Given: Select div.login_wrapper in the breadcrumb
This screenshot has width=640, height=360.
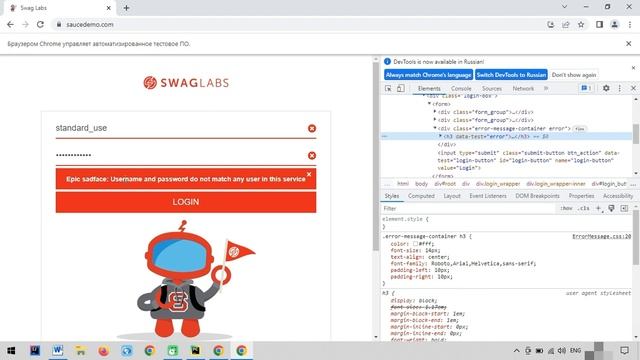Looking at the screenshot, I should pyautogui.click(x=498, y=184).
